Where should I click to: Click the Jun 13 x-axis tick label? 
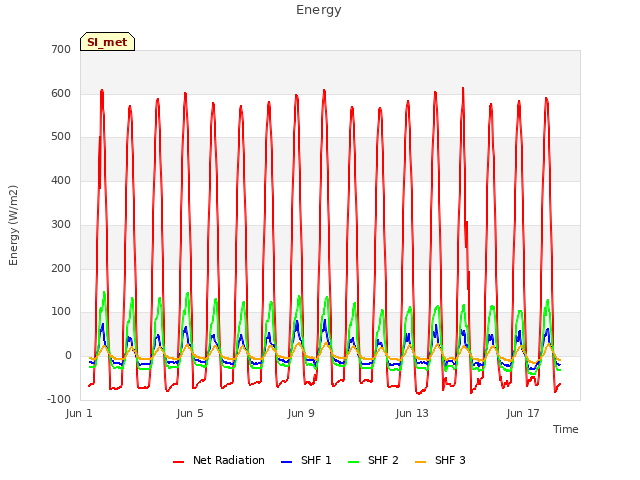click(412, 413)
